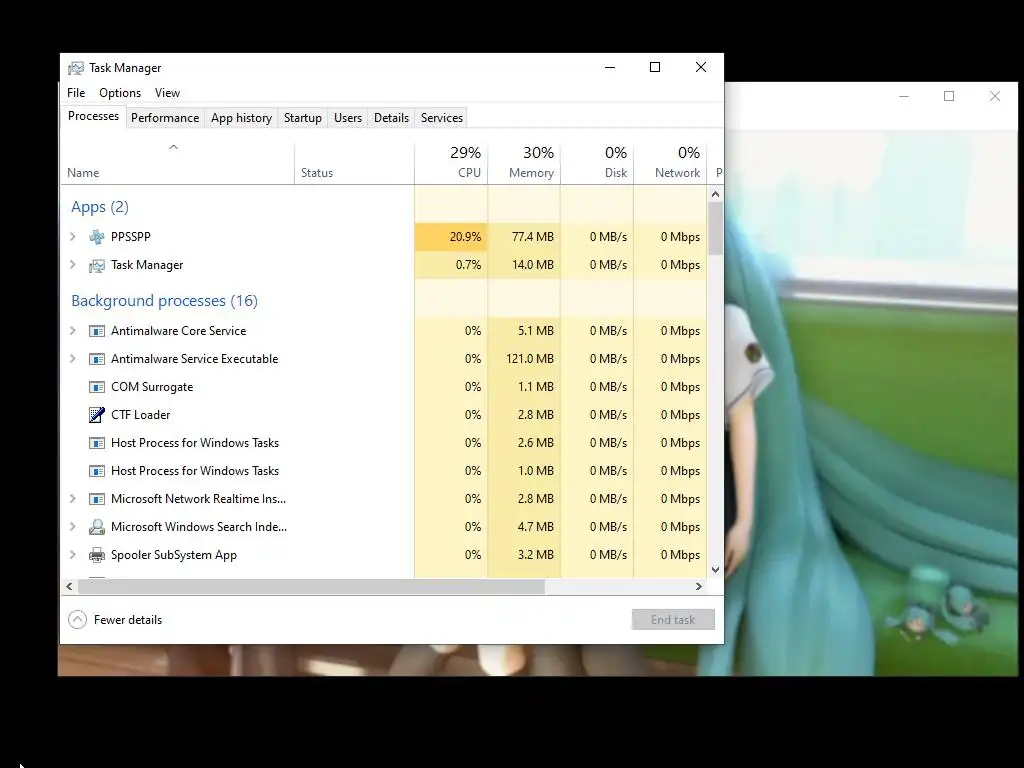Click the End task button
Viewport: 1024px width, 768px height.
point(673,620)
